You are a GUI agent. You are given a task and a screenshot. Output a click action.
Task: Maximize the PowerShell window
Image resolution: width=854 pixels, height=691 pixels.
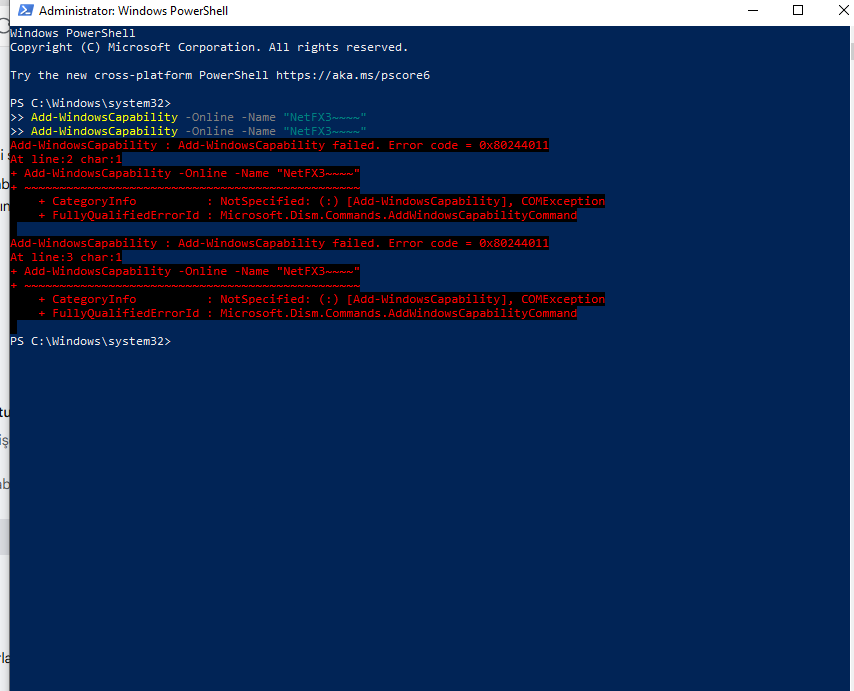click(798, 10)
